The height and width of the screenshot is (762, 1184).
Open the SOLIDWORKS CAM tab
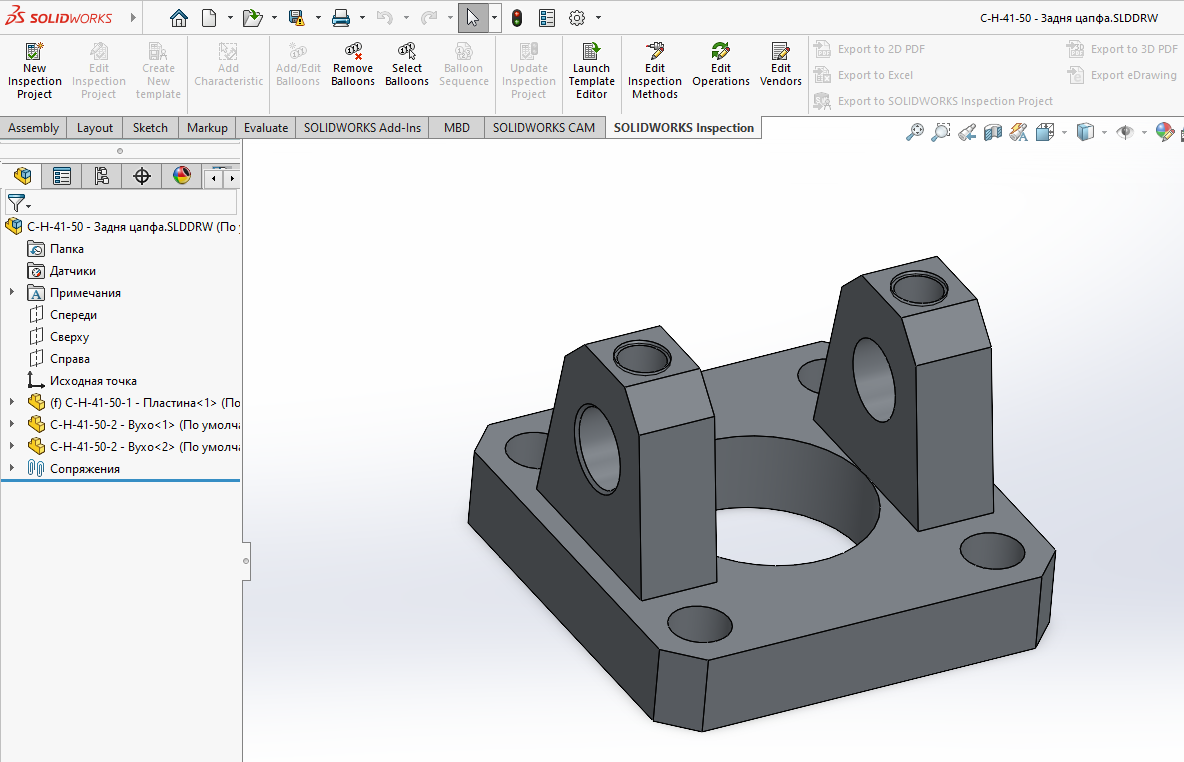coord(544,127)
